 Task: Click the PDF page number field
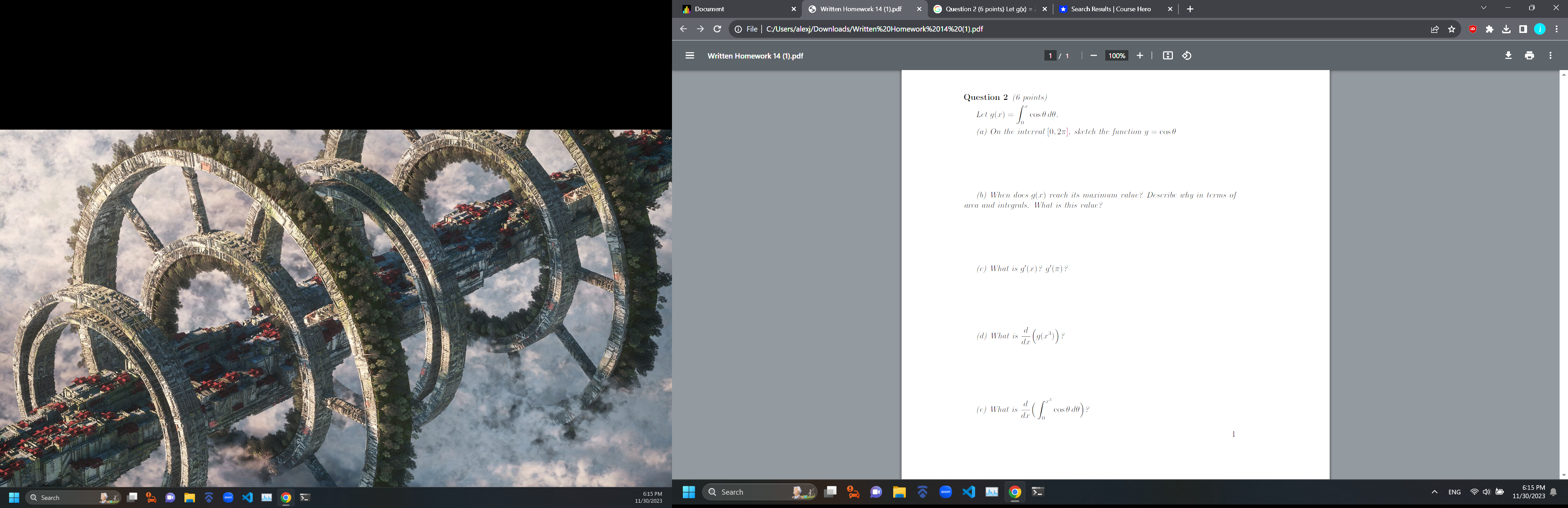pos(1051,55)
